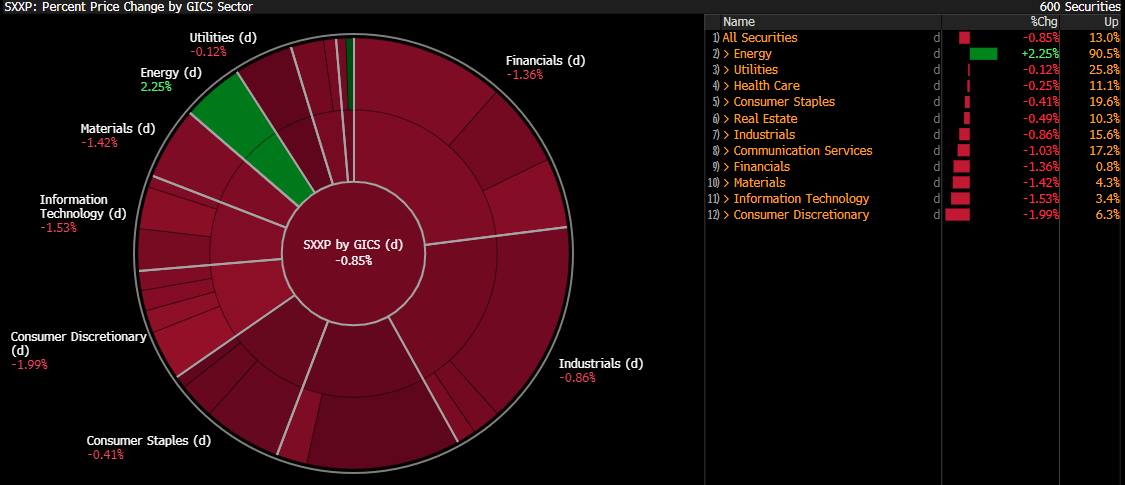1125x485 pixels.
Task: Click the 13.0% Up value for All Securities
Action: [x=1103, y=37]
